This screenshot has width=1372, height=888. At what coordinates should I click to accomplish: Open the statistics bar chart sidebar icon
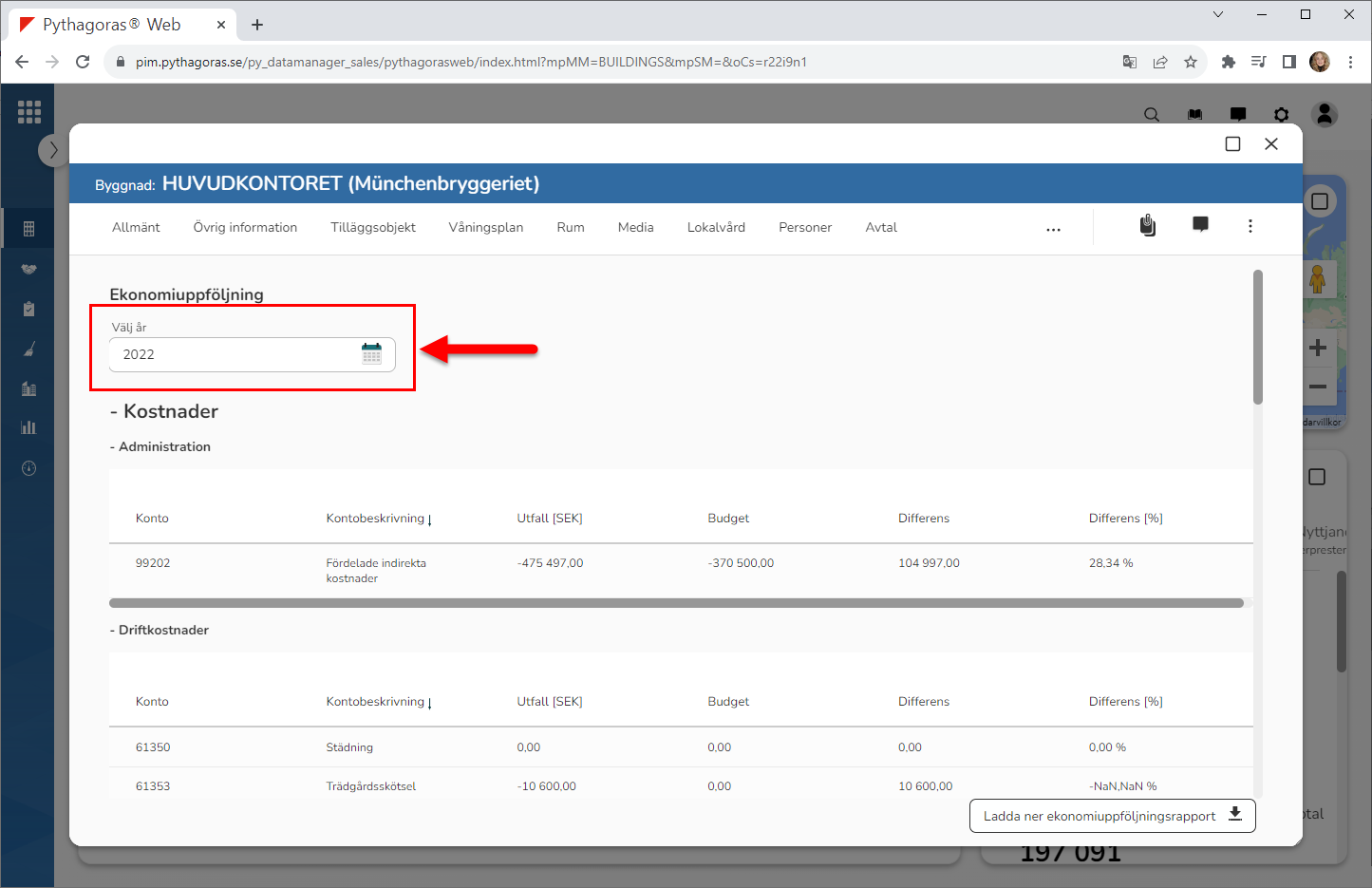pos(28,427)
